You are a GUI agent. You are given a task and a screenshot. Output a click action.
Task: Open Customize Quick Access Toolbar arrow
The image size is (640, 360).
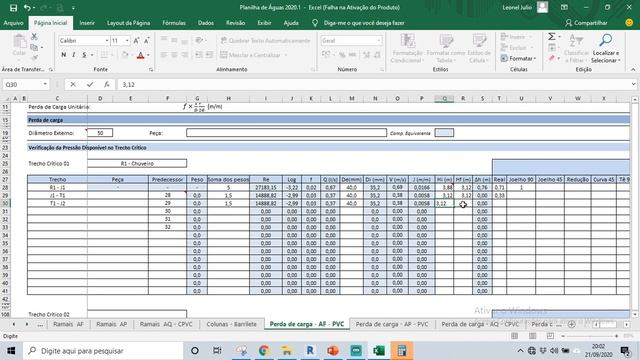point(73,8)
